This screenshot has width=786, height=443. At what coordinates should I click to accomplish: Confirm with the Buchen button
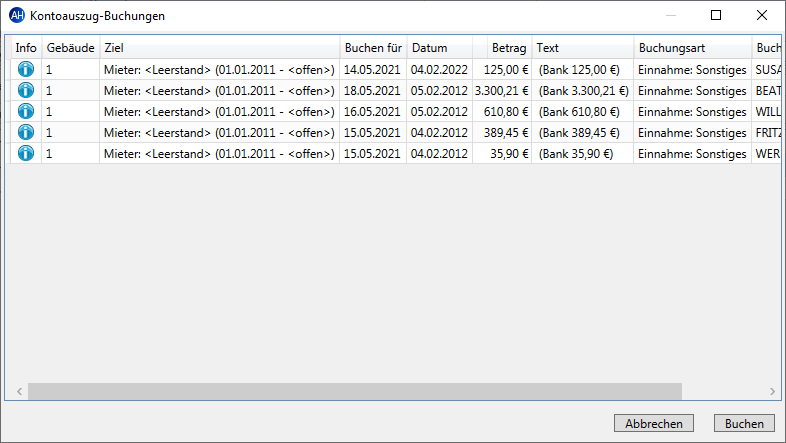[744, 423]
